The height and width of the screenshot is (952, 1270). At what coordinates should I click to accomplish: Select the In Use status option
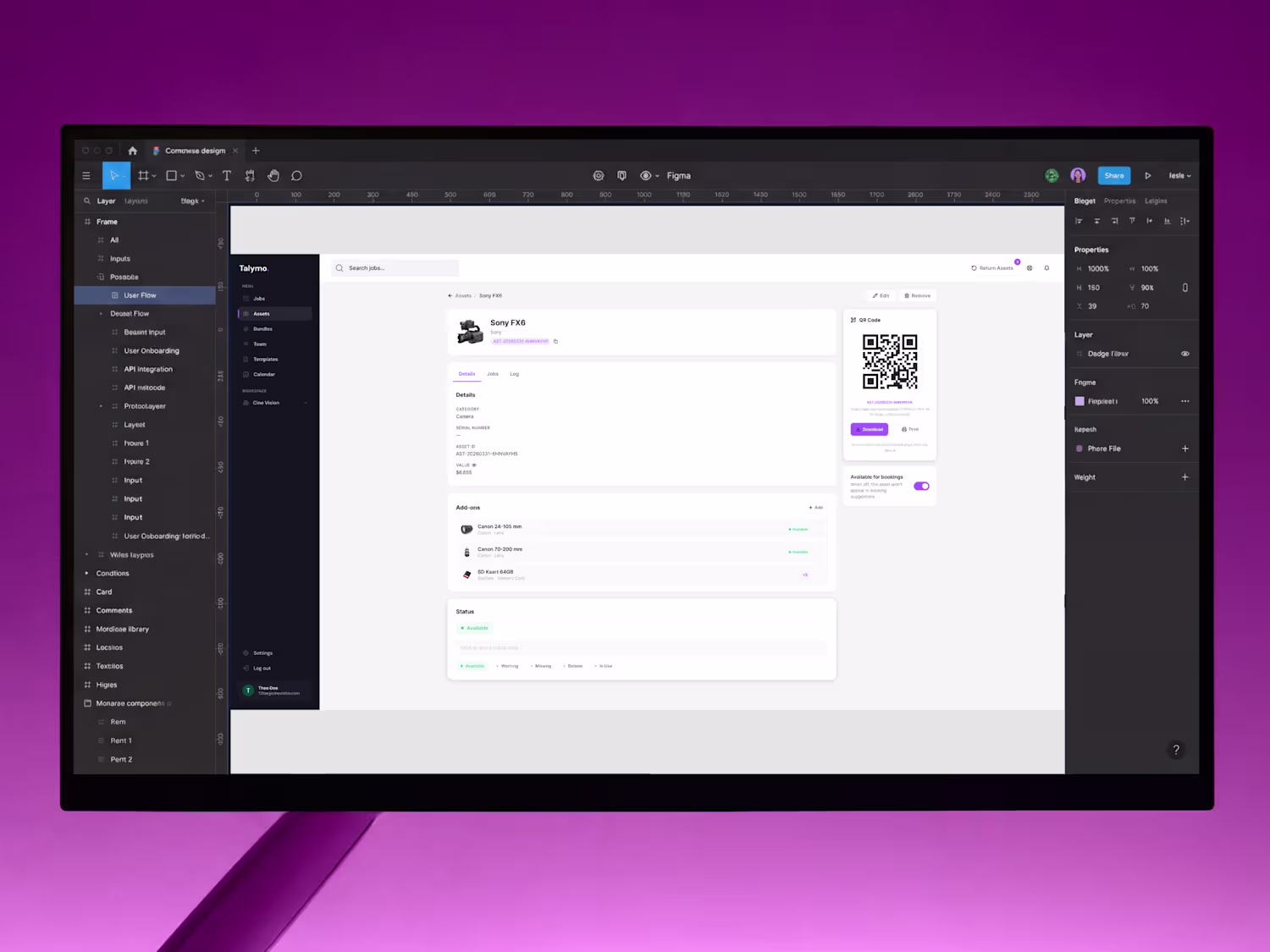click(x=604, y=666)
